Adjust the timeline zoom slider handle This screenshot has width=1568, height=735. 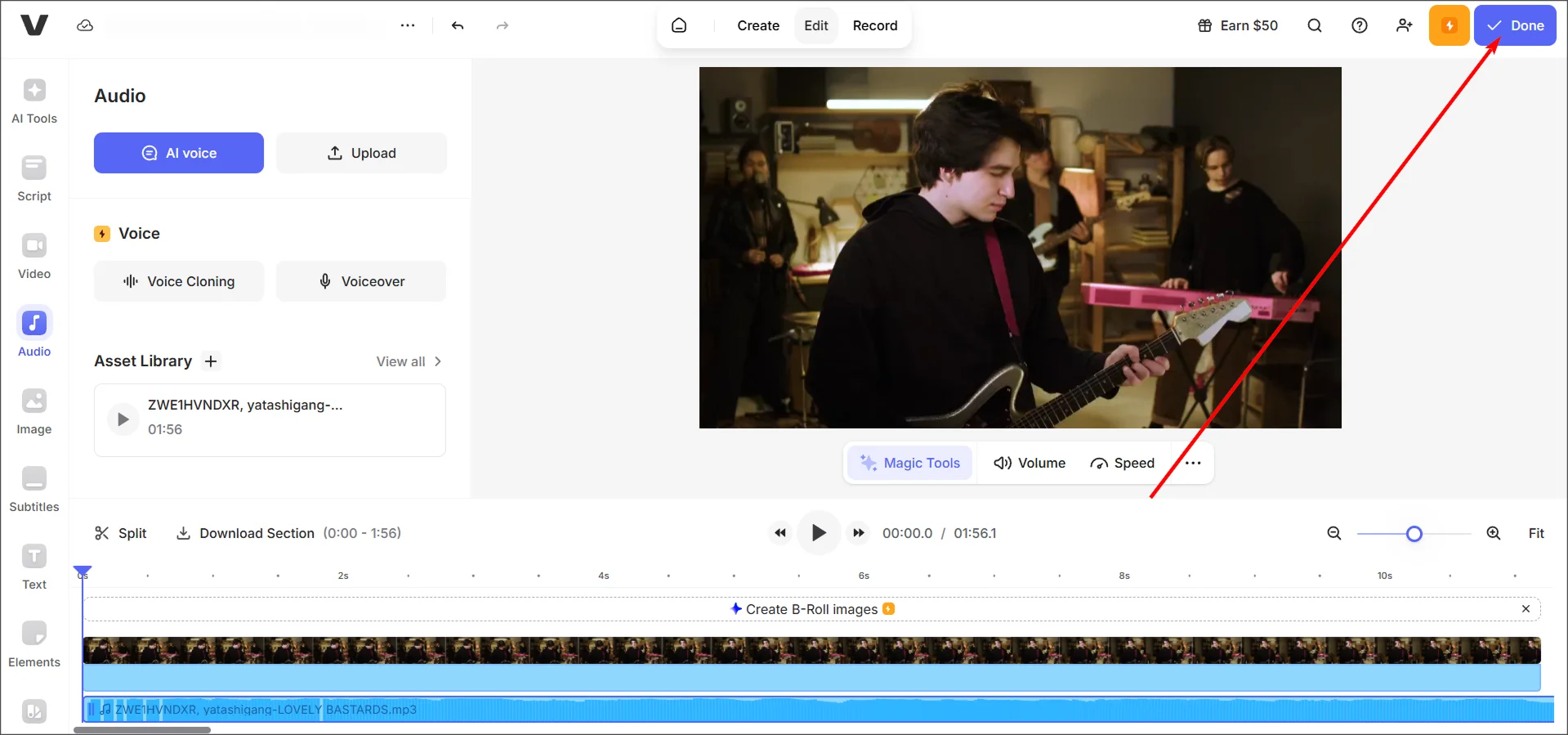tap(1414, 535)
